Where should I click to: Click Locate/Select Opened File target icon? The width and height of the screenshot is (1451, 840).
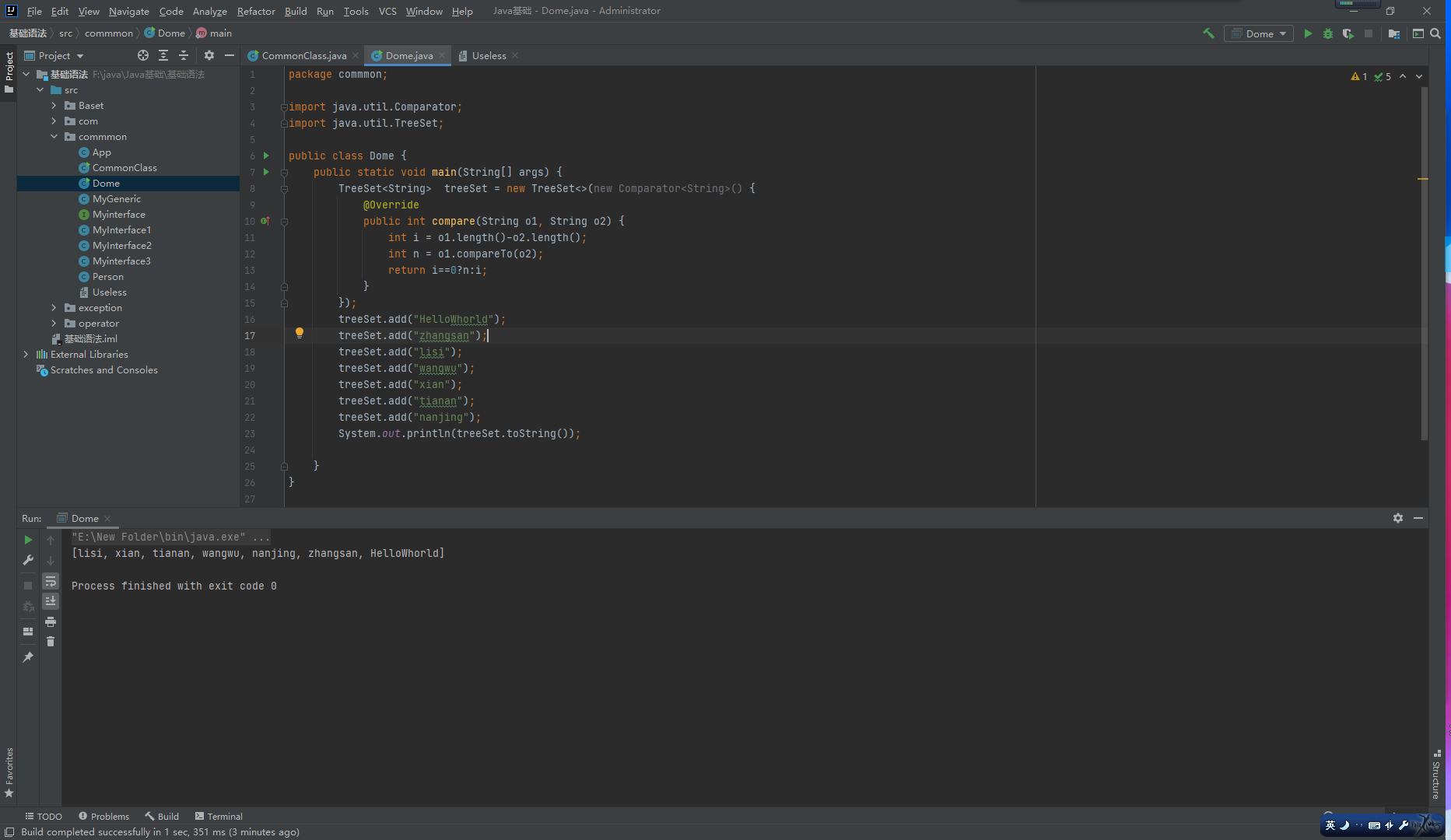pos(143,55)
